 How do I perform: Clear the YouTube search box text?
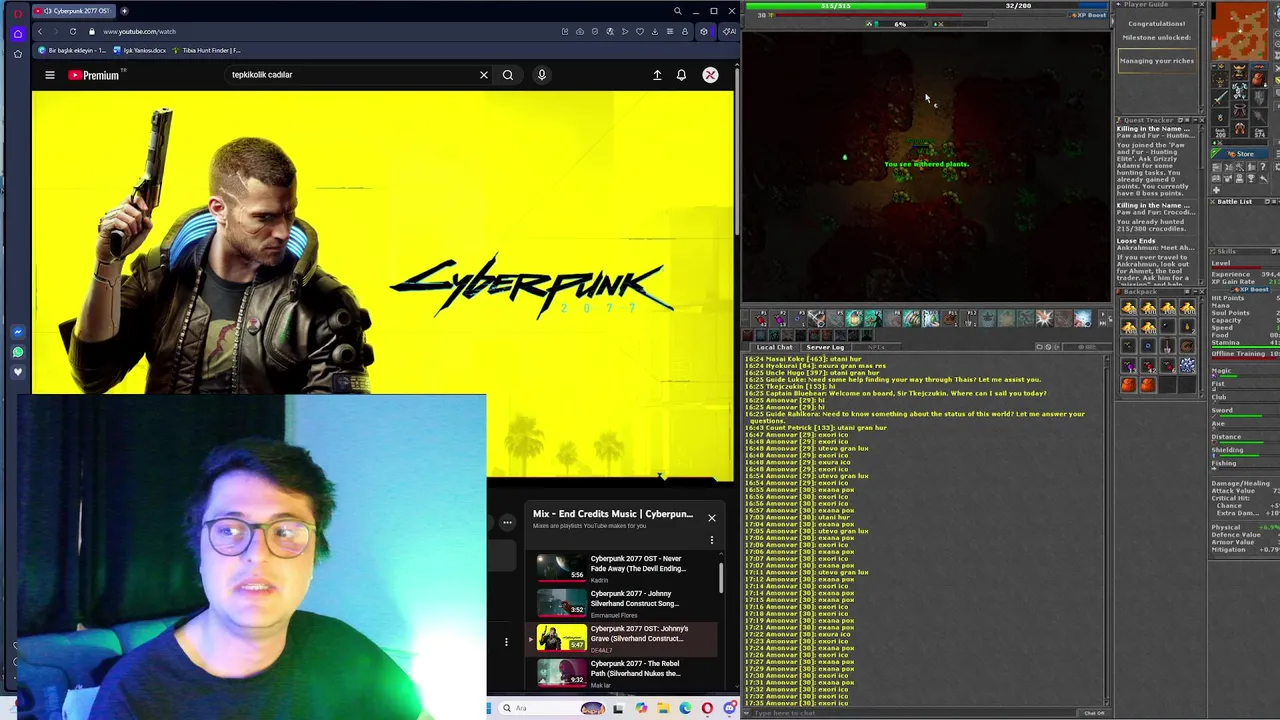[x=484, y=75]
